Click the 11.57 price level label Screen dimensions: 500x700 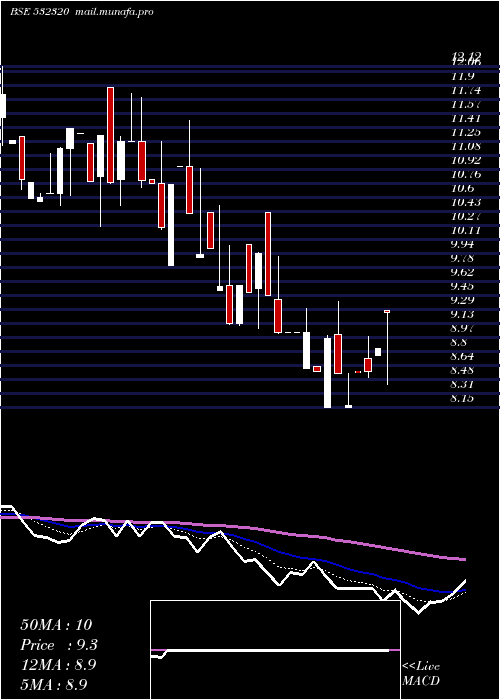click(466, 104)
